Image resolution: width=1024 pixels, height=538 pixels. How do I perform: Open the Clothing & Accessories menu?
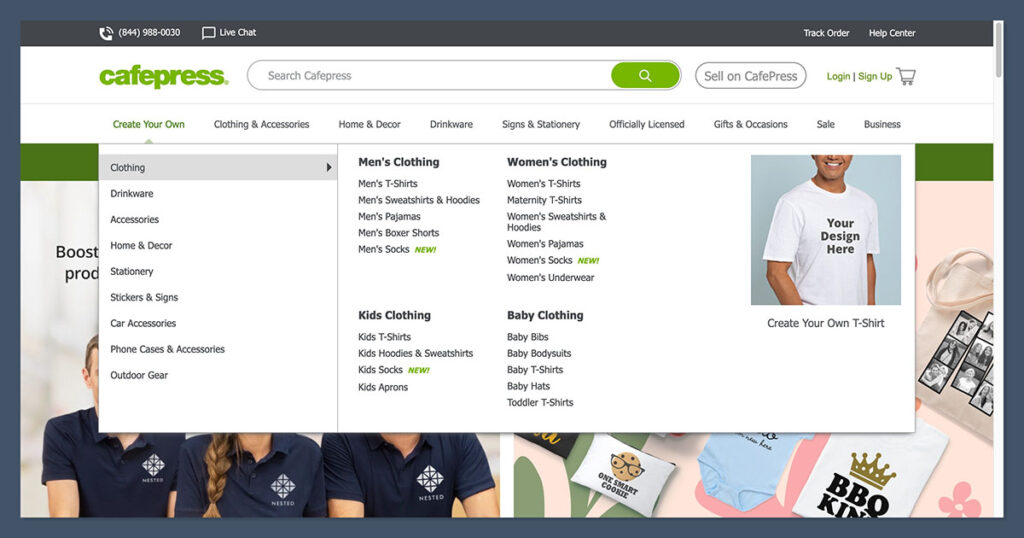click(x=261, y=125)
